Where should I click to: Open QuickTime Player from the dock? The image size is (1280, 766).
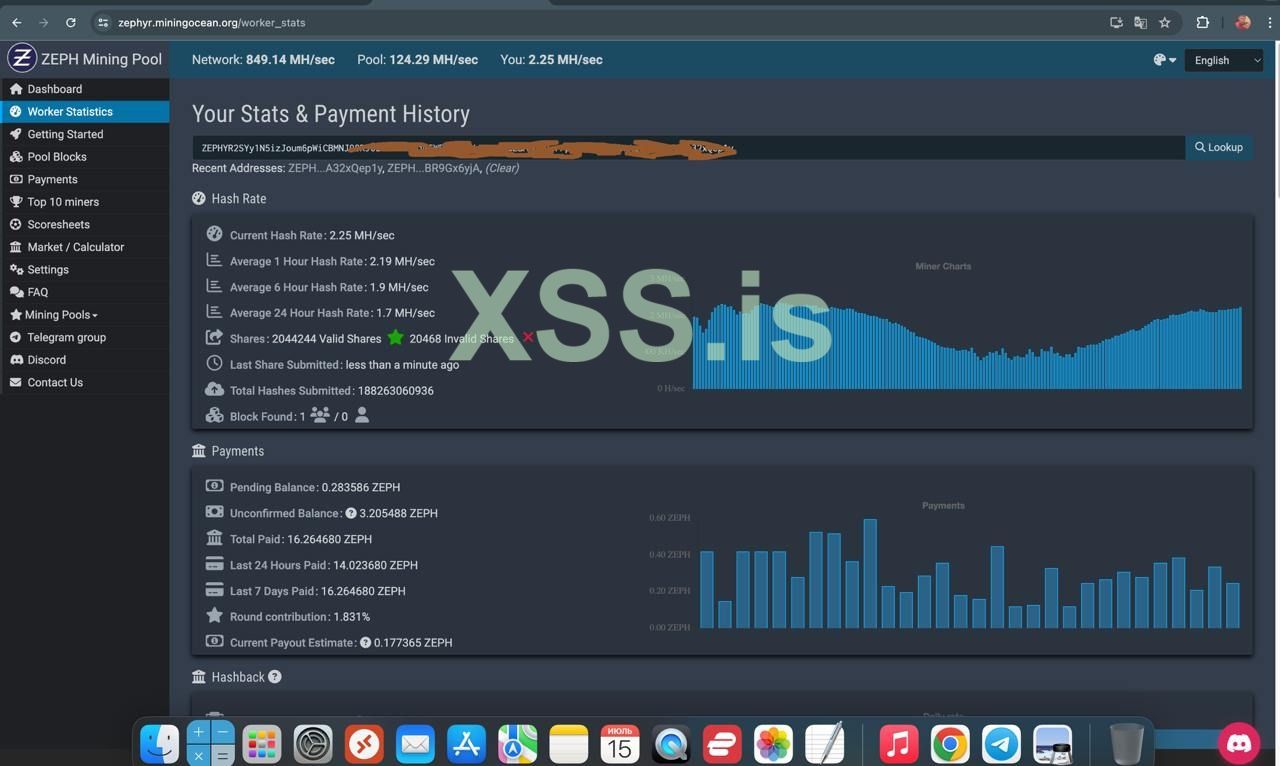(x=671, y=744)
